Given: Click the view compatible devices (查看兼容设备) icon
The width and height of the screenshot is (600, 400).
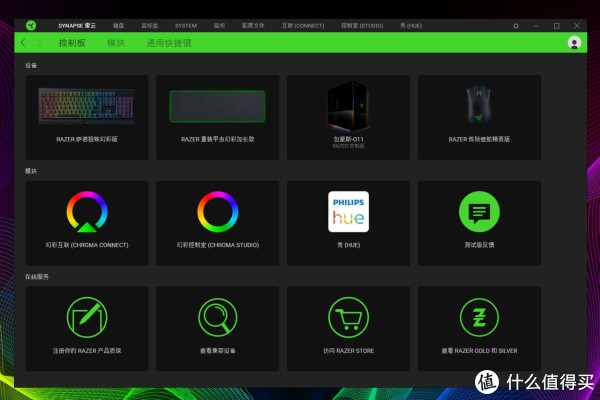Looking at the screenshot, I should (x=218, y=317).
